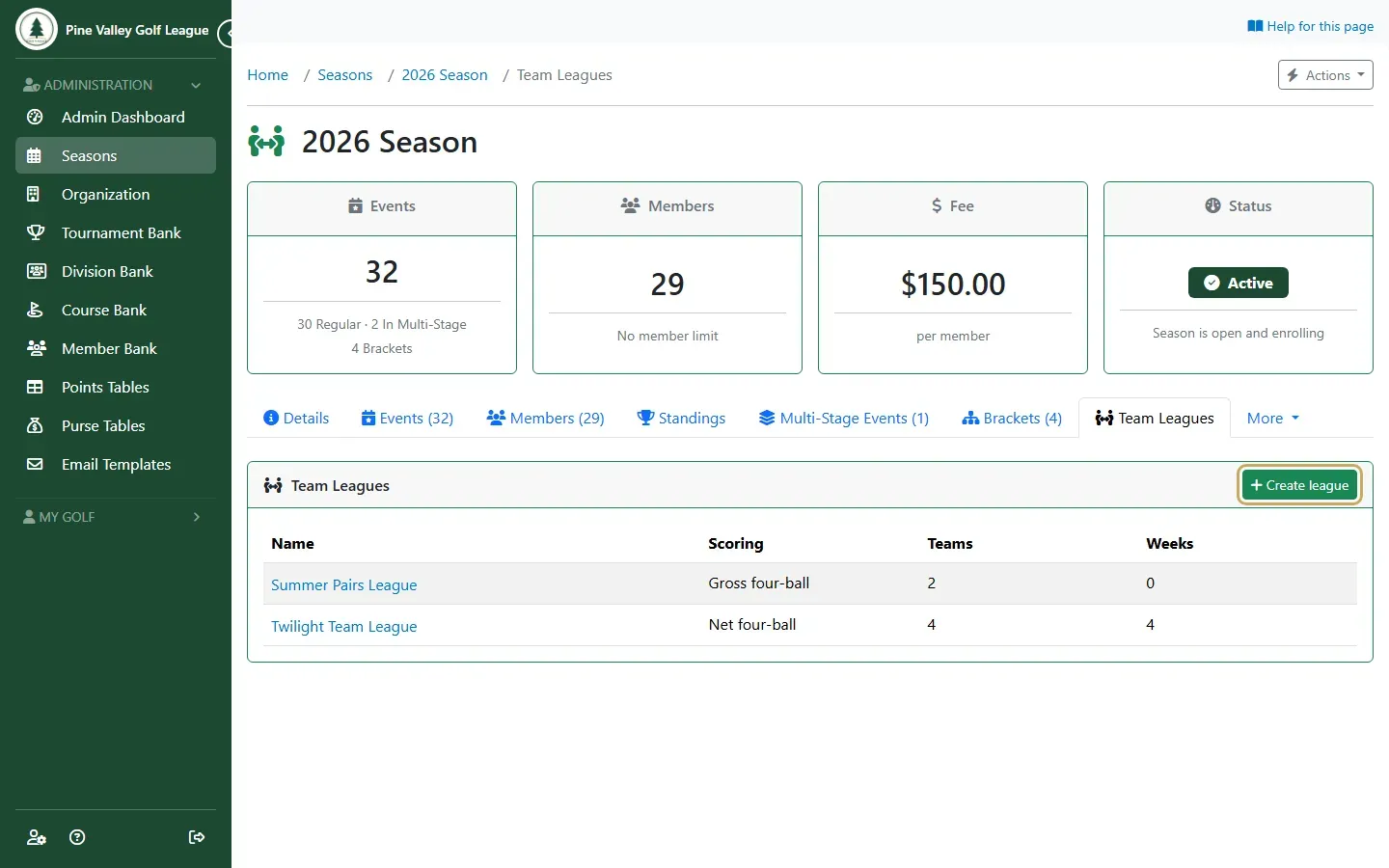Click the Email Templates envelope icon
Viewport: 1389px width, 868px height.
(35, 464)
